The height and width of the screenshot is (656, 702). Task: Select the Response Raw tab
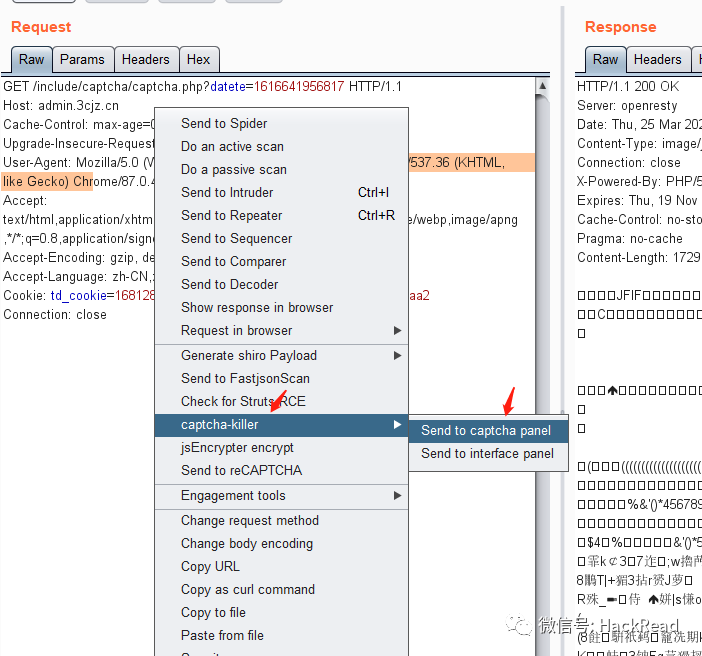pos(605,60)
